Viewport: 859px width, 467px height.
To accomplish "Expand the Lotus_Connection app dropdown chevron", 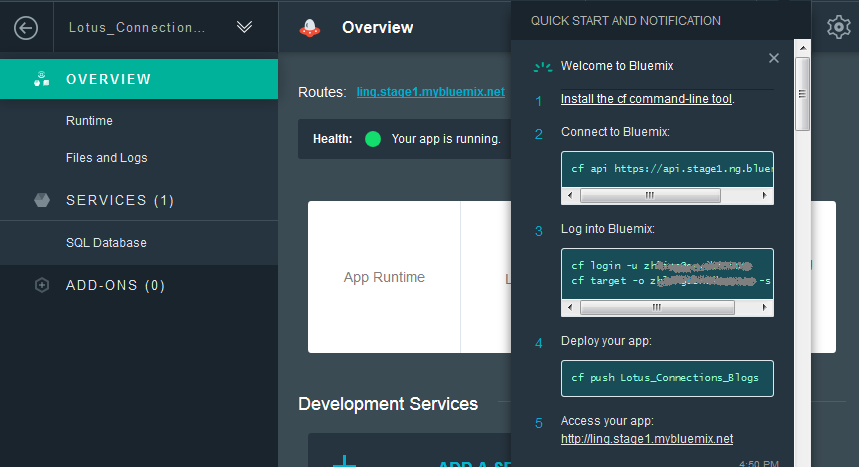I will click(x=244, y=27).
